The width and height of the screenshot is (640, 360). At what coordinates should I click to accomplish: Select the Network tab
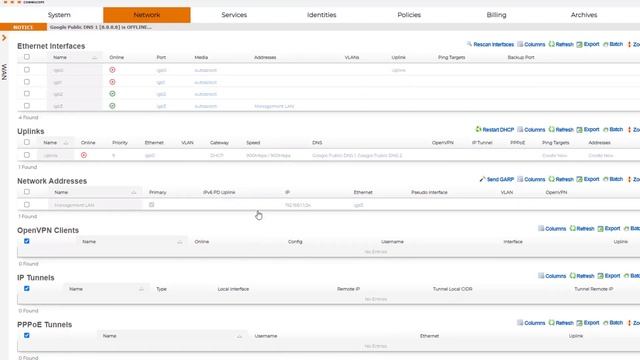(147, 15)
